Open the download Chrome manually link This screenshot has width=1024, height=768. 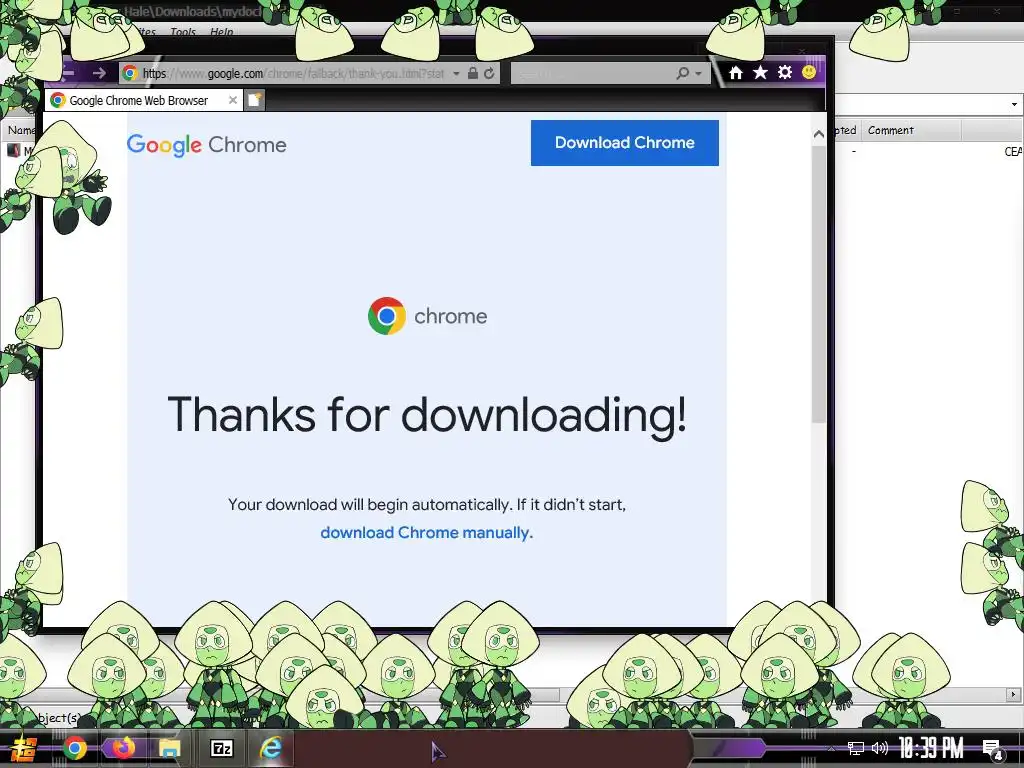point(426,532)
